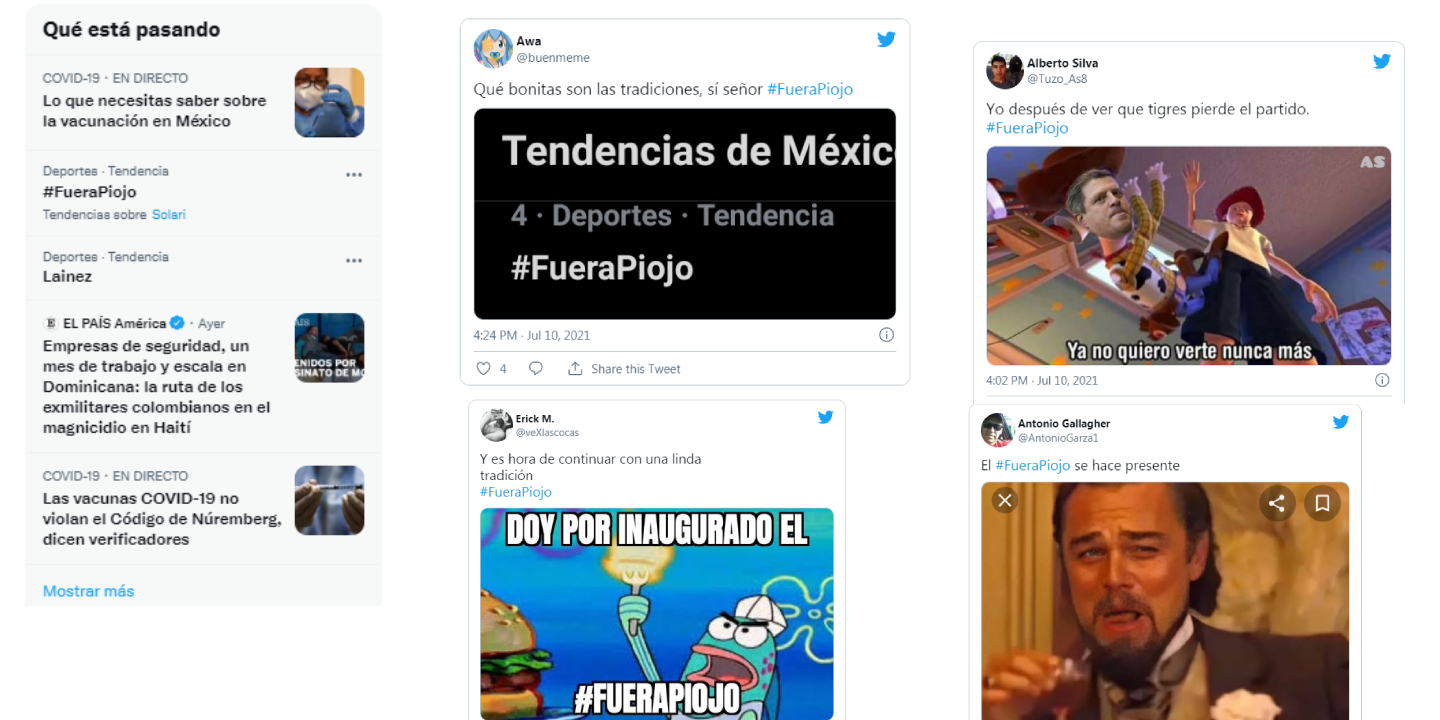Open the Solari related trend link
The image size is (1440, 720).
pyautogui.click(x=169, y=215)
